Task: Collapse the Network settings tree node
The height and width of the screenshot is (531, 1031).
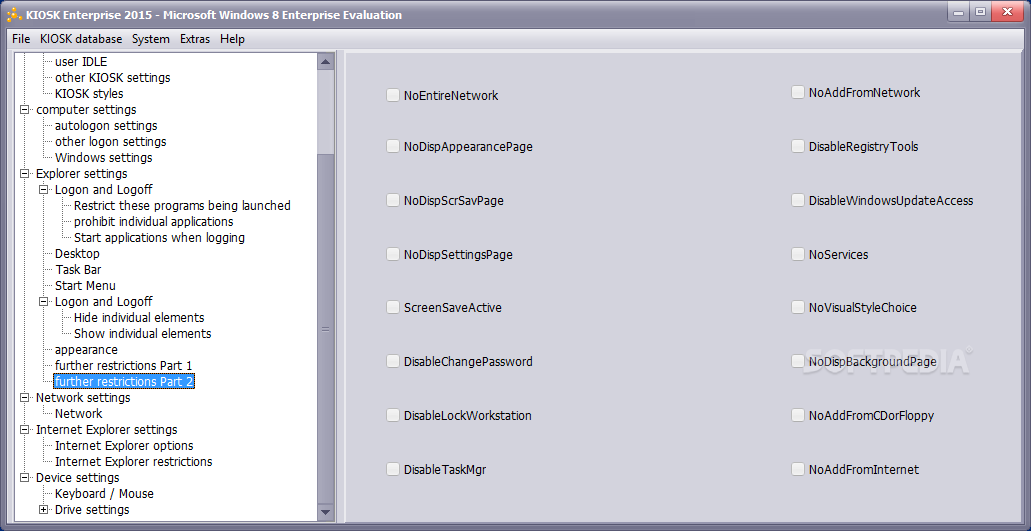Action: tap(25, 398)
